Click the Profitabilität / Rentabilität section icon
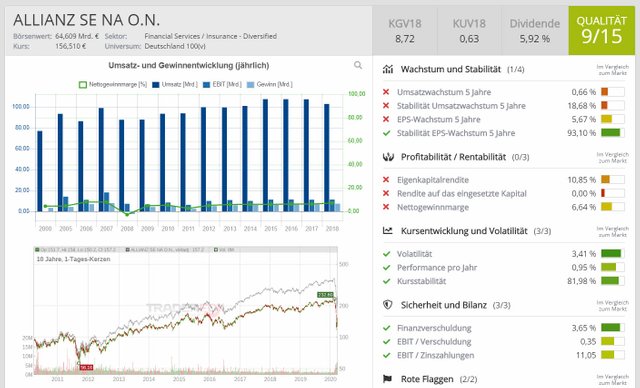 [388, 157]
